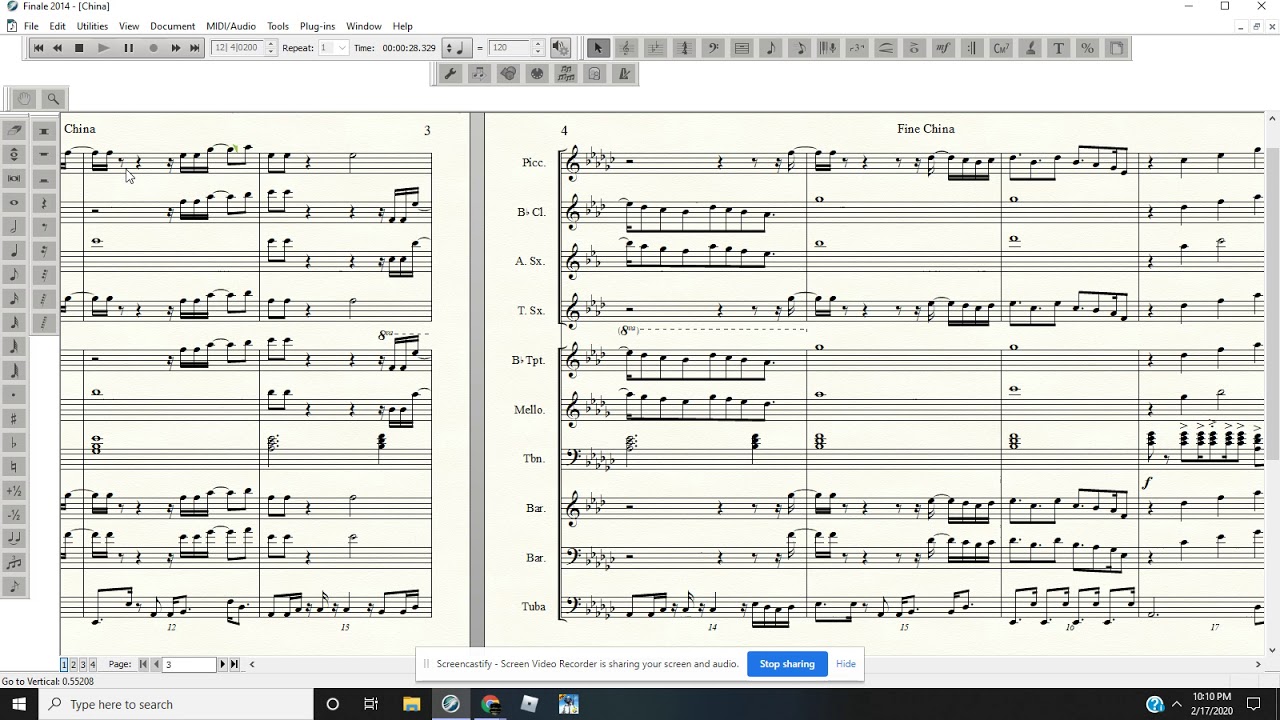The image size is (1280, 720).
Task: Select the Repeat tool
Action: click(x=972, y=47)
